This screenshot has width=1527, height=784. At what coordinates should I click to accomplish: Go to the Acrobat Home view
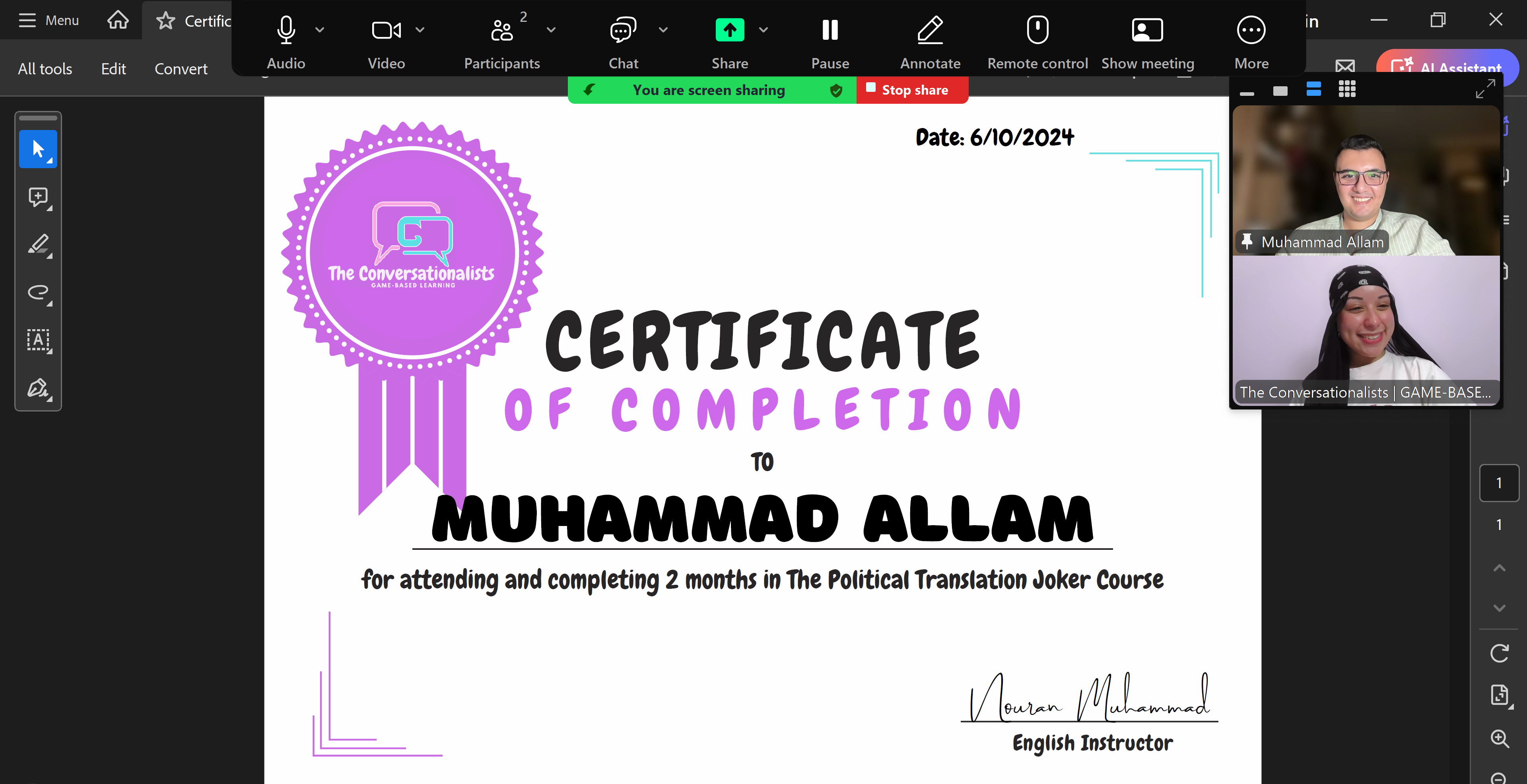tap(118, 20)
